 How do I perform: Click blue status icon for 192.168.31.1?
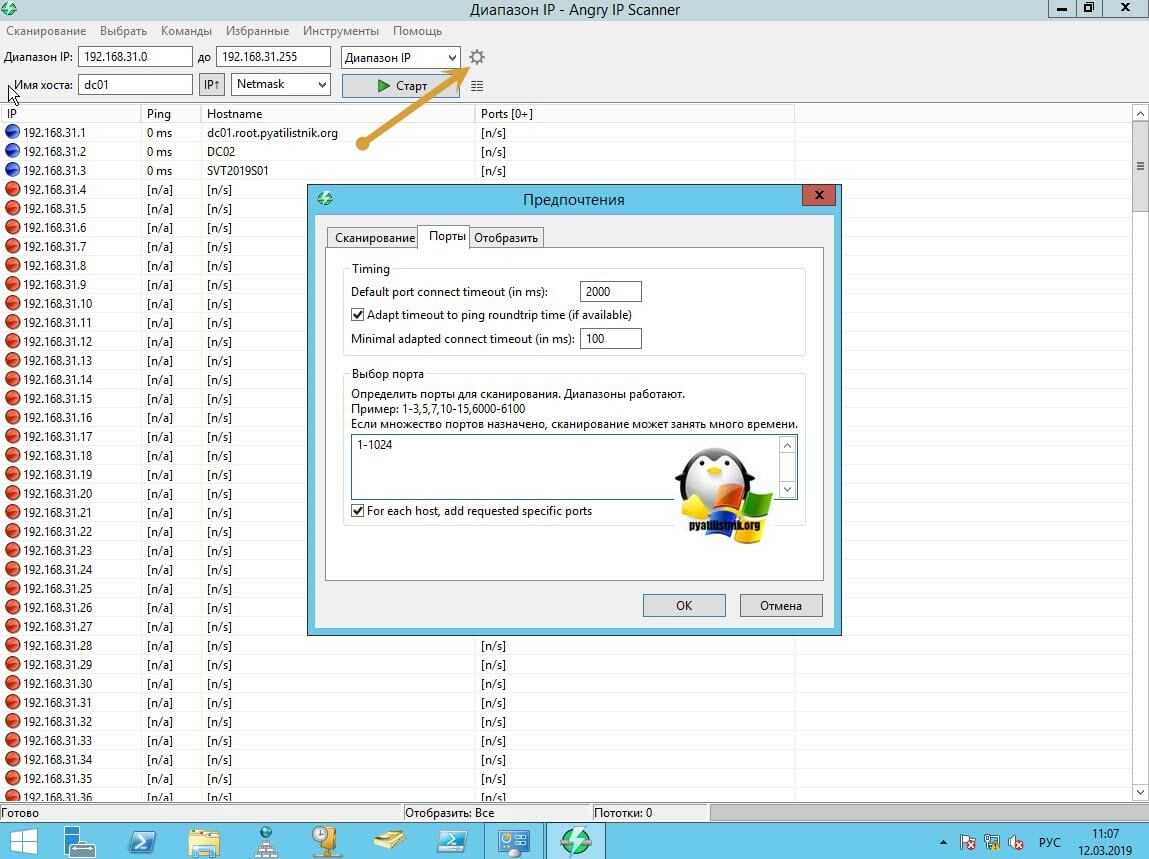coord(12,132)
